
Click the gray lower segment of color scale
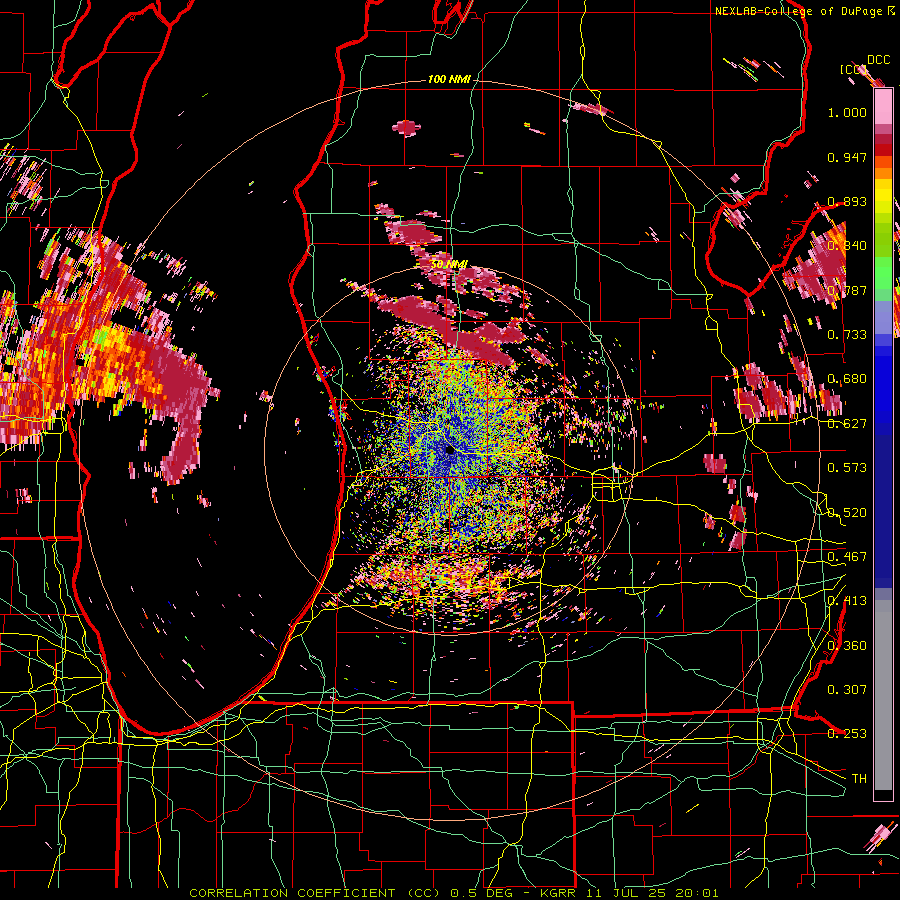(x=883, y=695)
